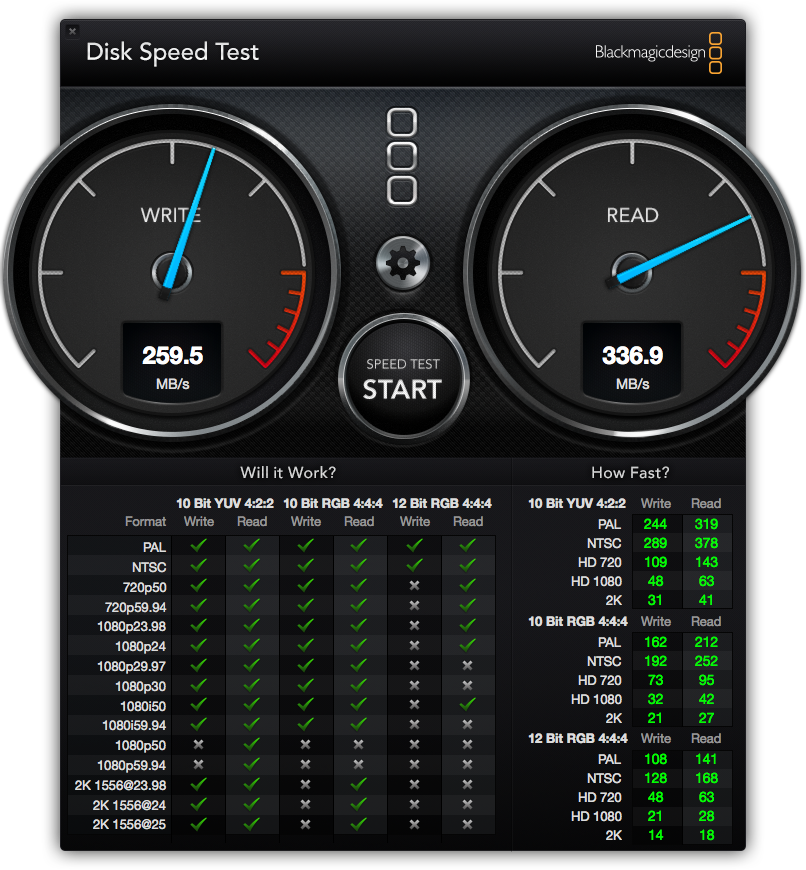Click the 10 Bit YUV 4:2:2 header in How Fast
Viewport: 806px width, 870px height.
point(577,503)
